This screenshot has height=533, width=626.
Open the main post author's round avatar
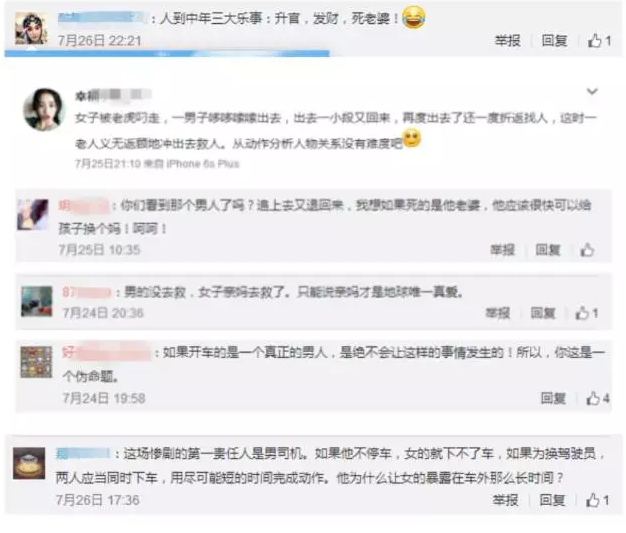pos(44,109)
